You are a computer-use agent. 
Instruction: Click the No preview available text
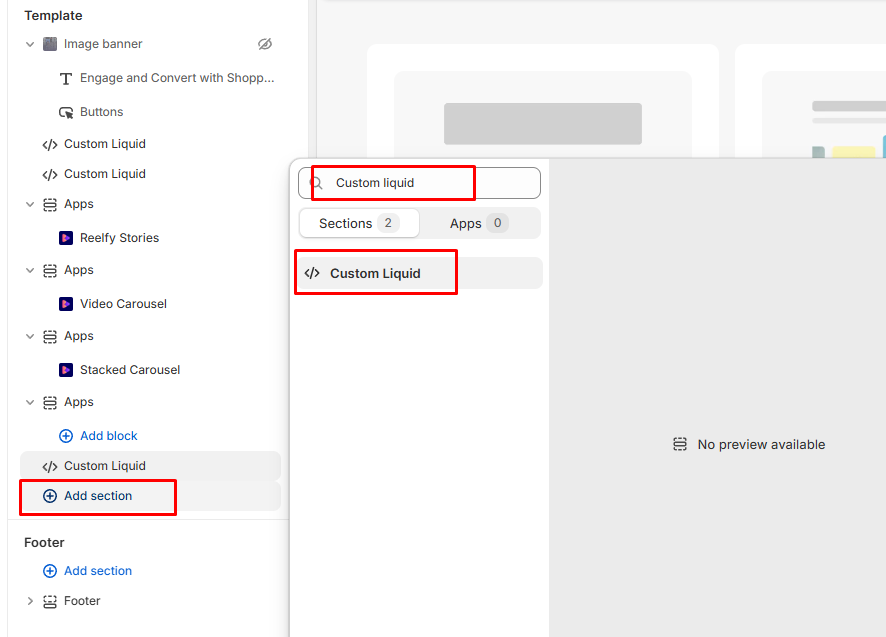761,445
